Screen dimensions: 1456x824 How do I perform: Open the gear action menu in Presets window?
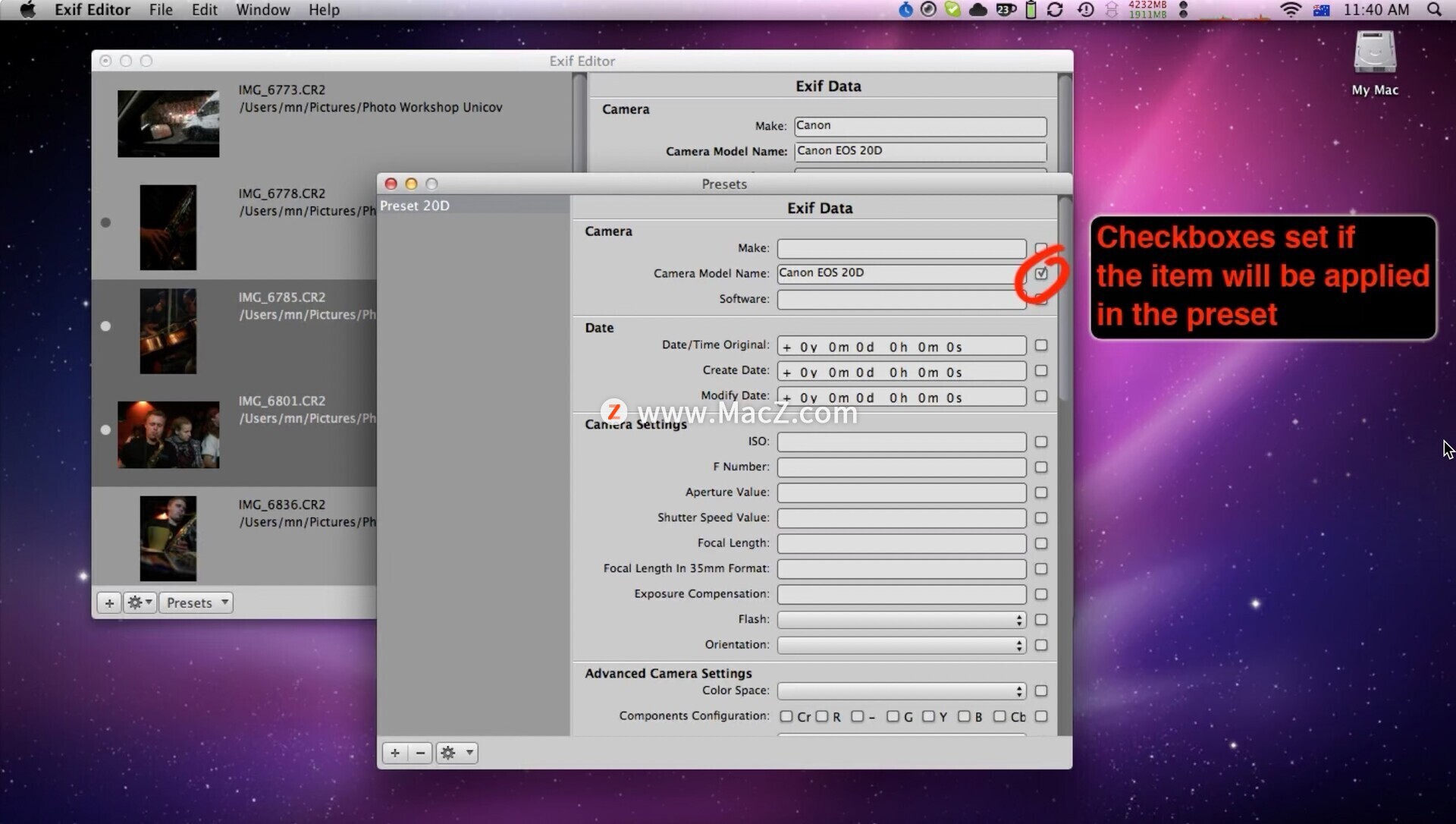[x=457, y=753]
